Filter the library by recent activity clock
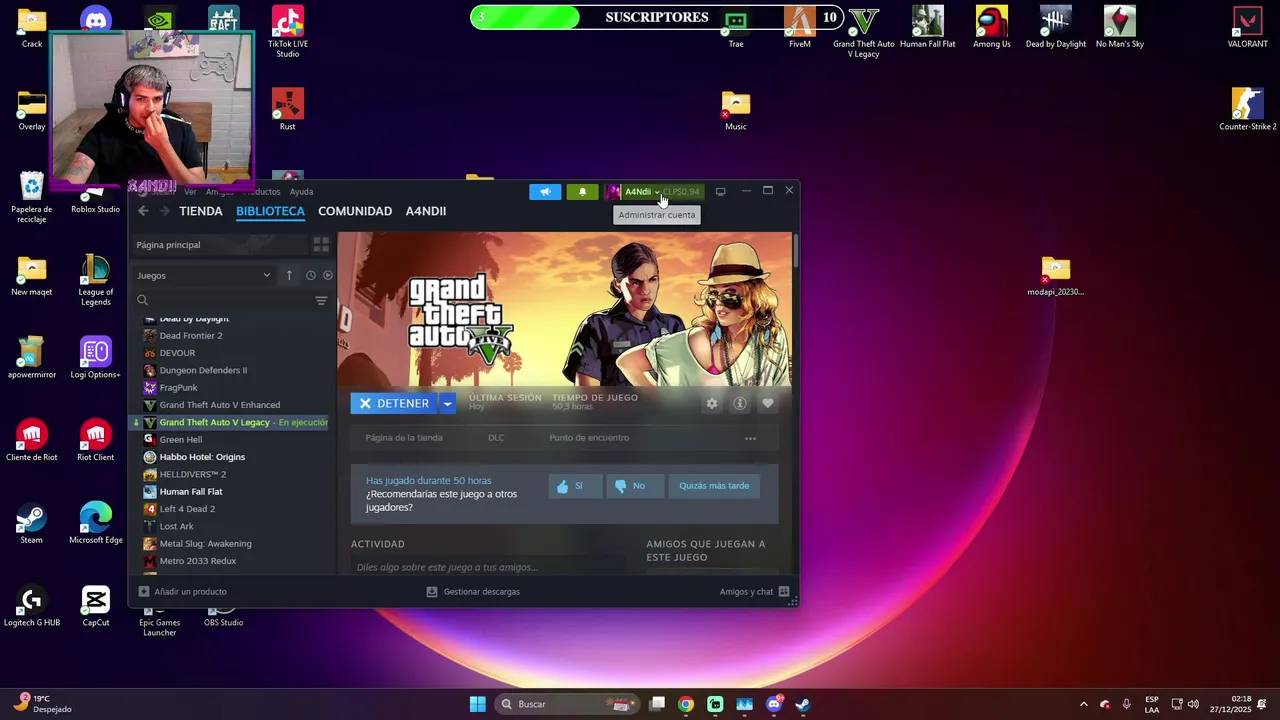The height and width of the screenshot is (720, 1280). [311, 275]
